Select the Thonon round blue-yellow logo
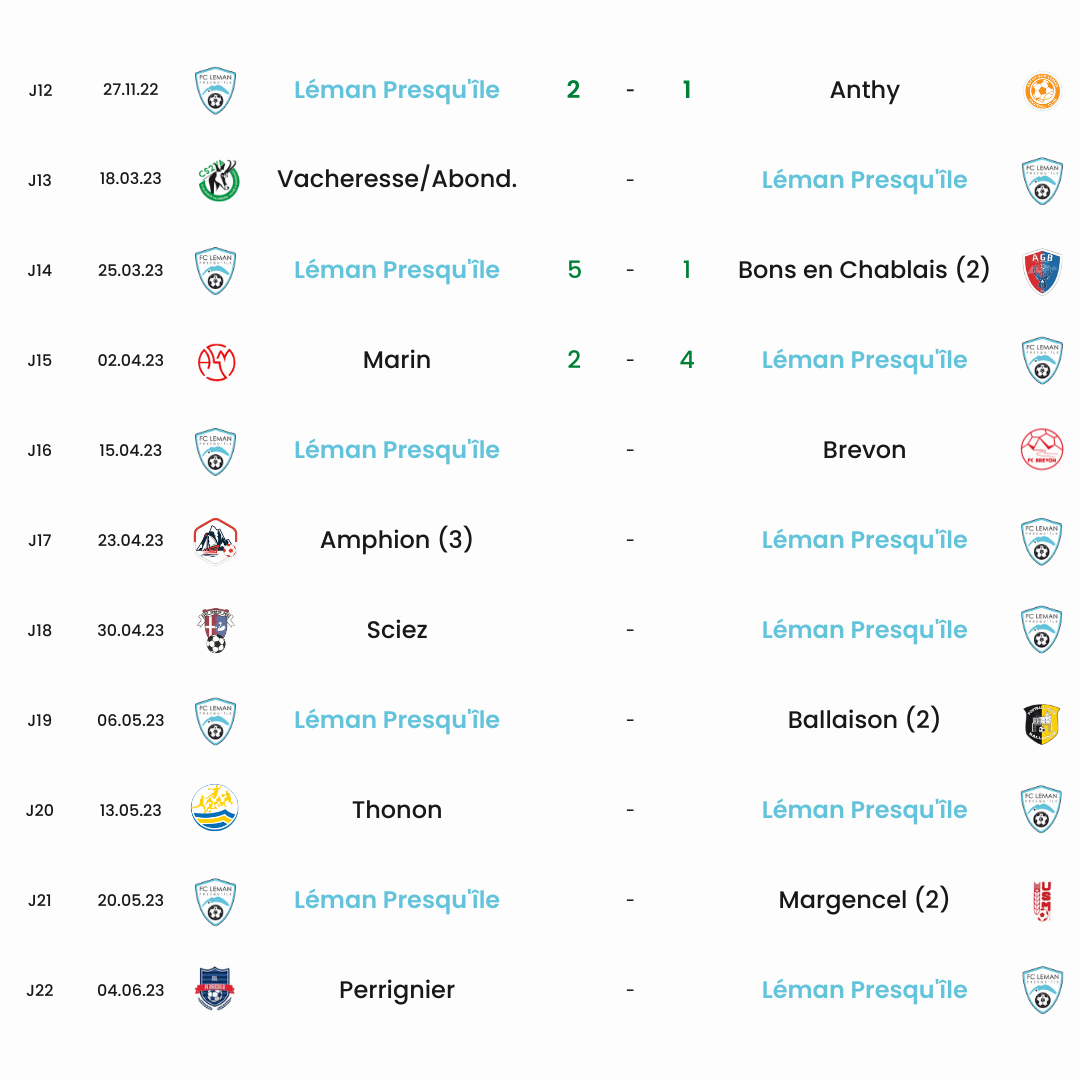Viewport: 1080px width, 1080px height. 215,807
